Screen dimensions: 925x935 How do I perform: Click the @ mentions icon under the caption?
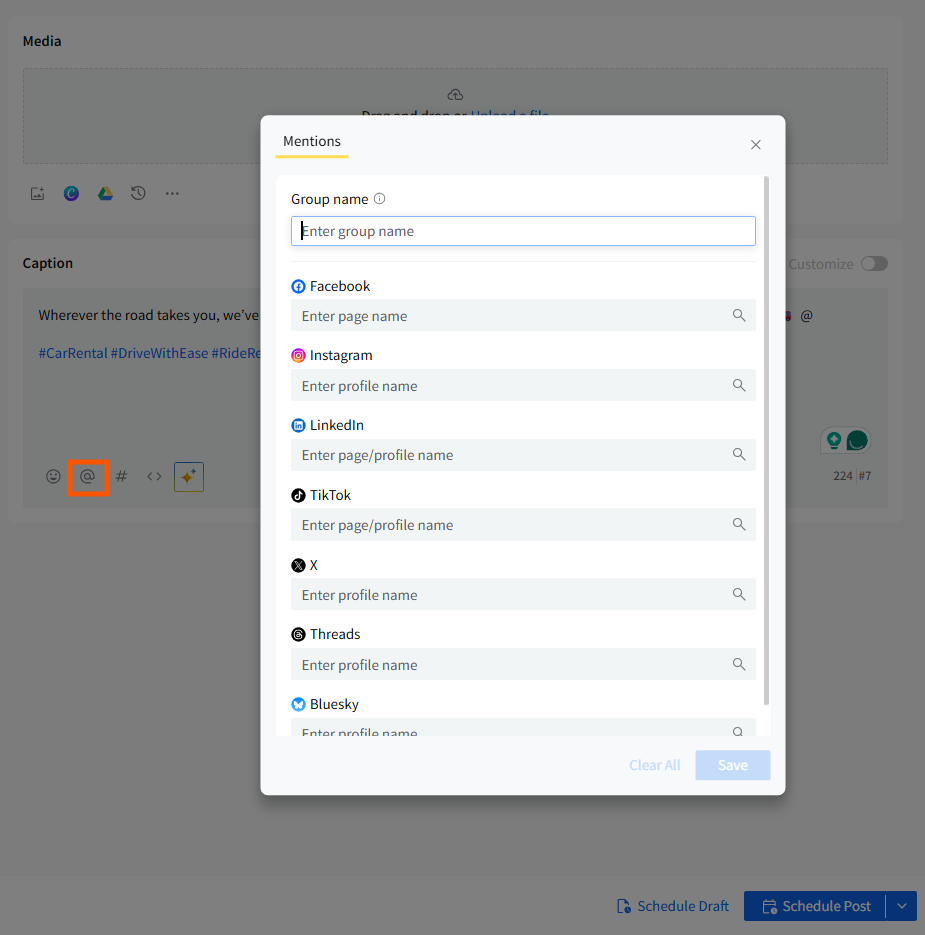(x=88, y=476)
